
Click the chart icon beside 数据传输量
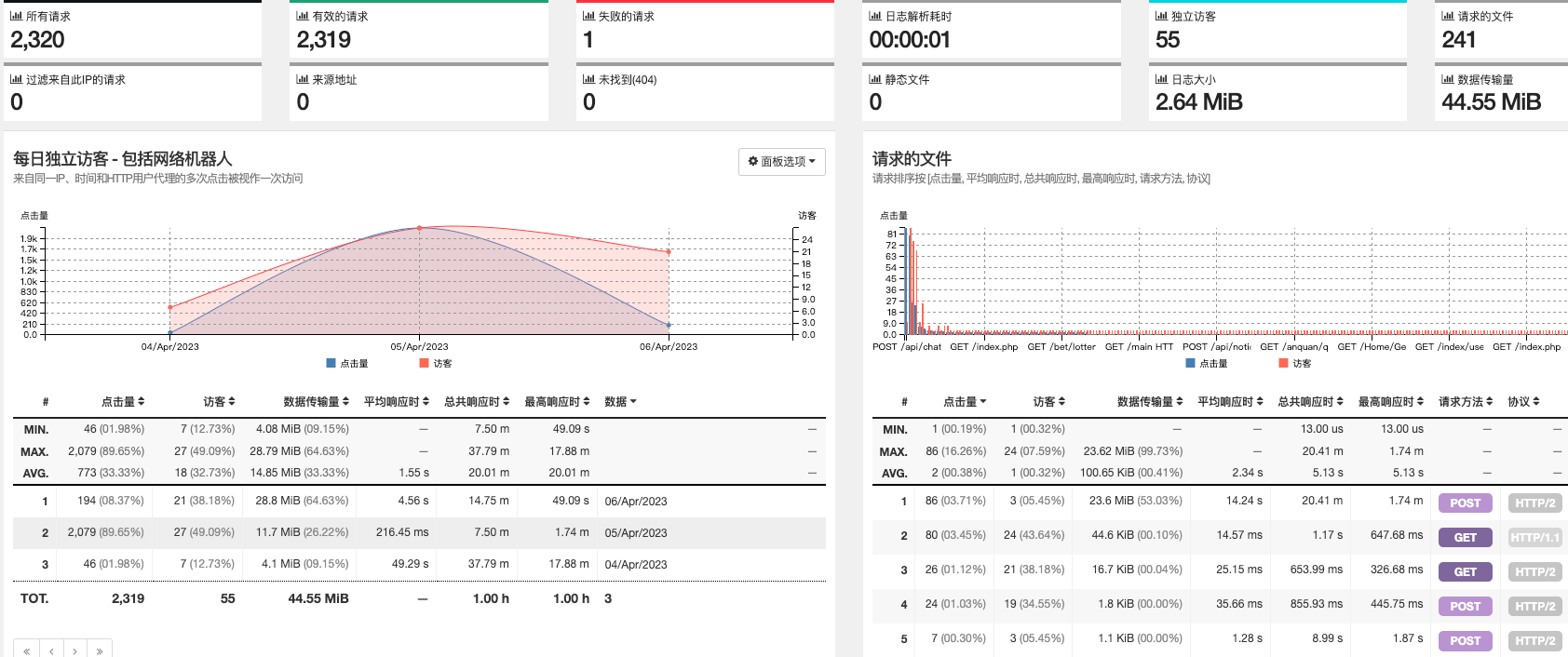pos(1448,79)
